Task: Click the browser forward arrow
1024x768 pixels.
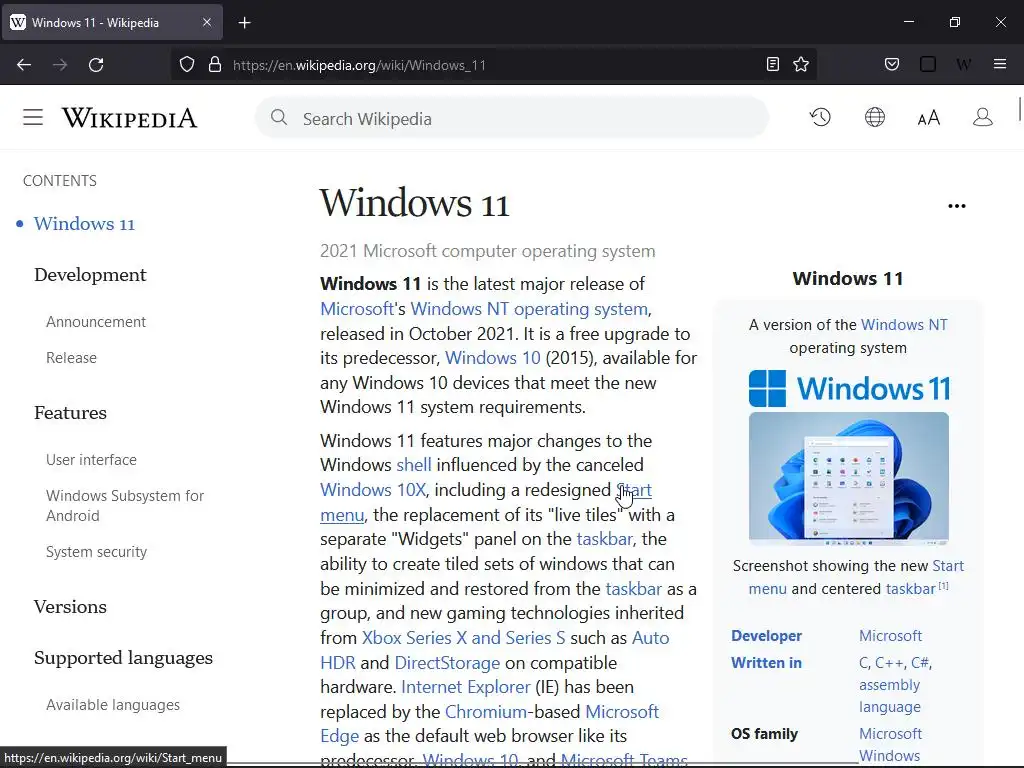Action: click(x=60, y=65)
